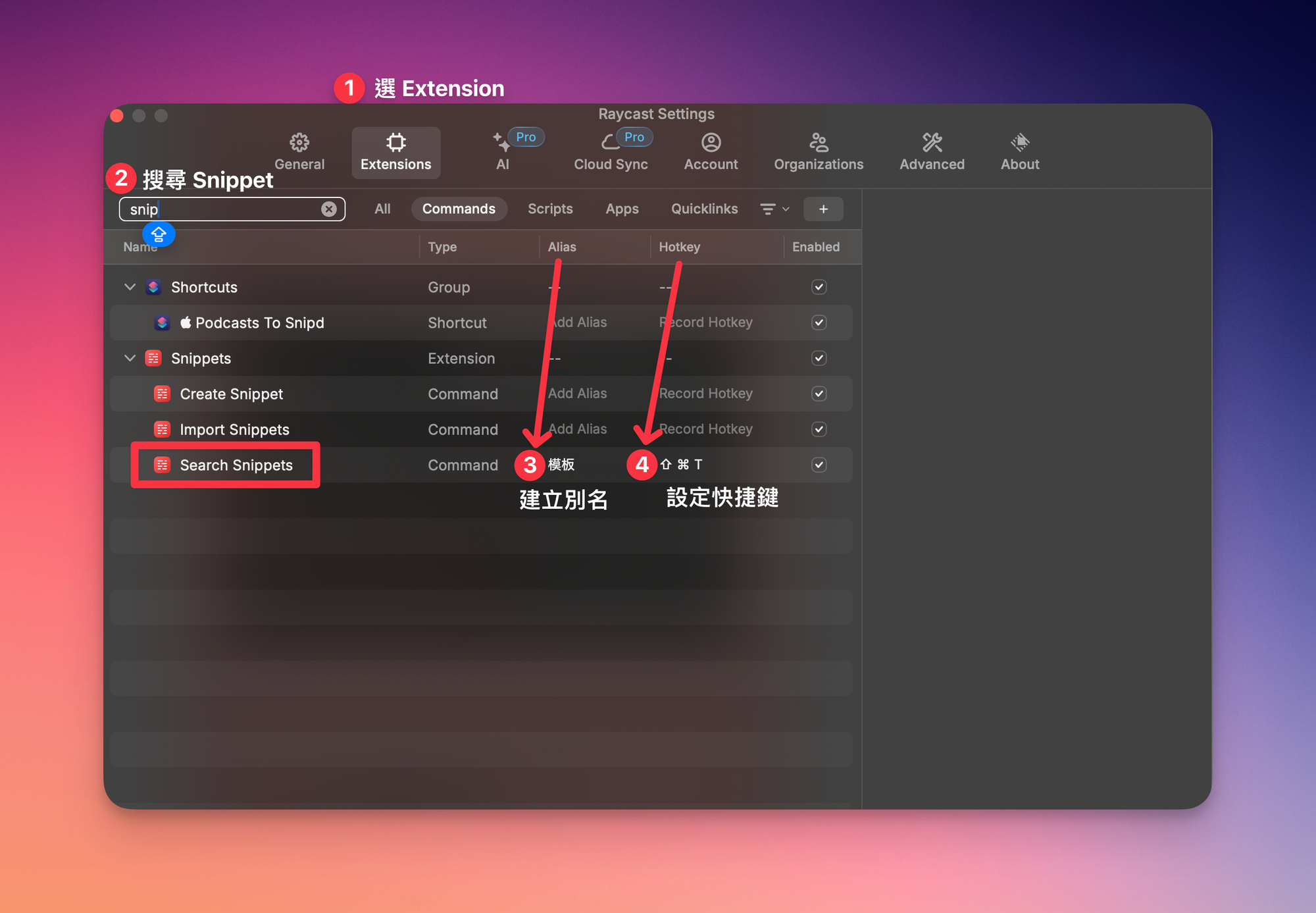Close the Raycast Settings window

click(117, 116)
